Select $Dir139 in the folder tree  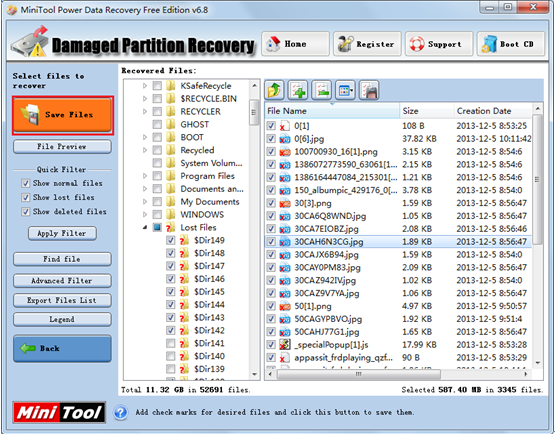pyautogui.click(x=209, y=369)
